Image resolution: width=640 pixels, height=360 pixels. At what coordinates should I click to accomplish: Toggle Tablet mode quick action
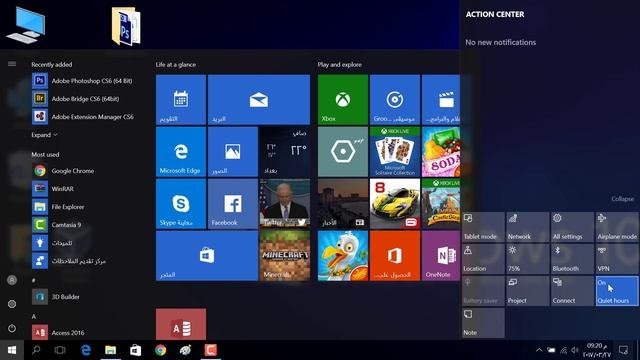tap(483, 227)
